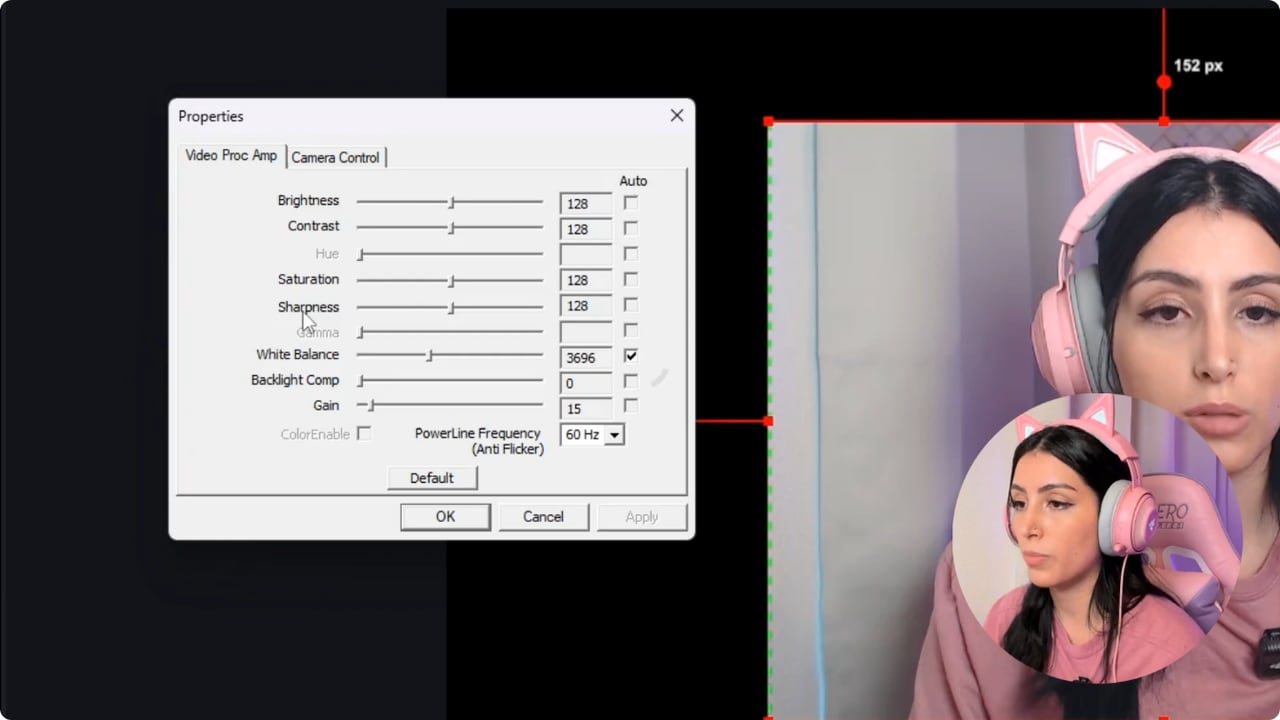Image resolution: width=1280 pixels, height=720 pixels.
Task: Click the Cancel button
Action: point(543,517)
